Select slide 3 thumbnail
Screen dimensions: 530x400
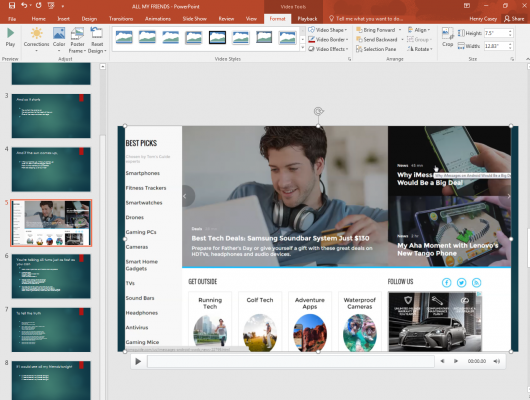tap(51, 116)
